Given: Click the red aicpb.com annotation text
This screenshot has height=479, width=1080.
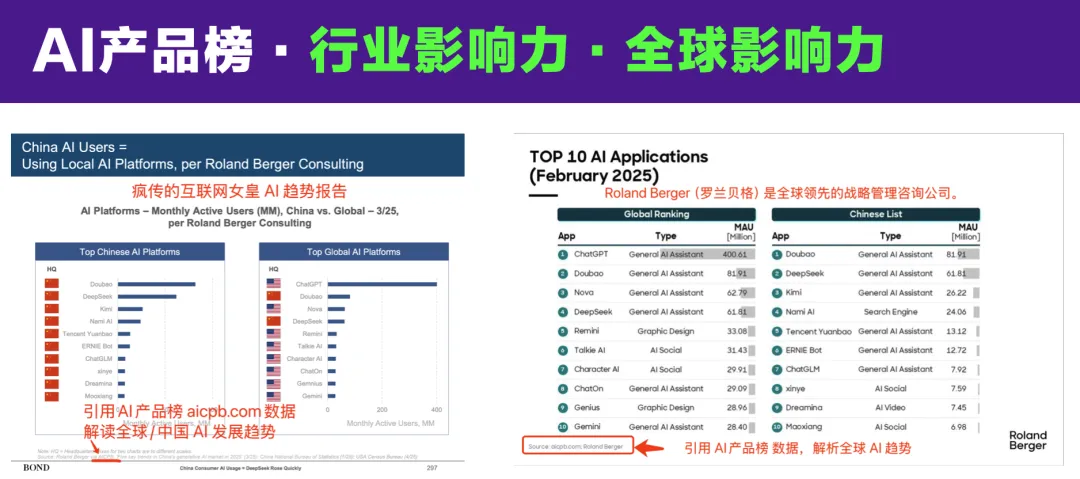Looking at the screenshot, I should 227,412.
